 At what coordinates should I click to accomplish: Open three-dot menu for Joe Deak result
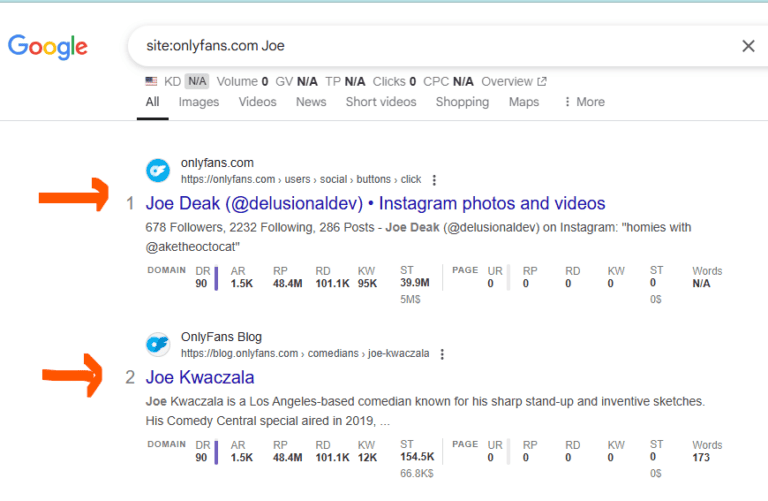coord(434,180)
